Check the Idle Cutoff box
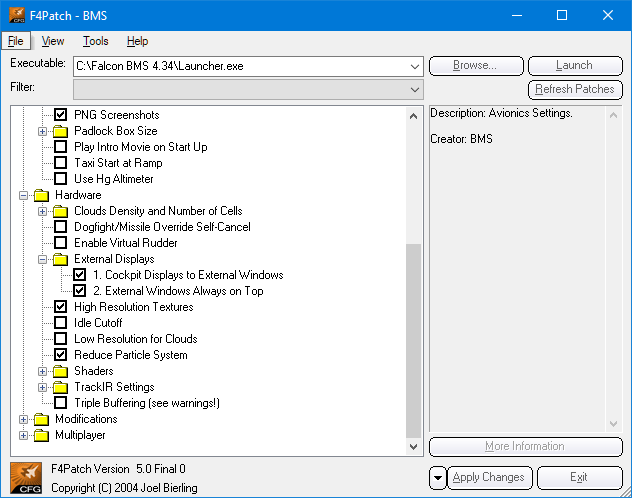 [x=60, y=323]
